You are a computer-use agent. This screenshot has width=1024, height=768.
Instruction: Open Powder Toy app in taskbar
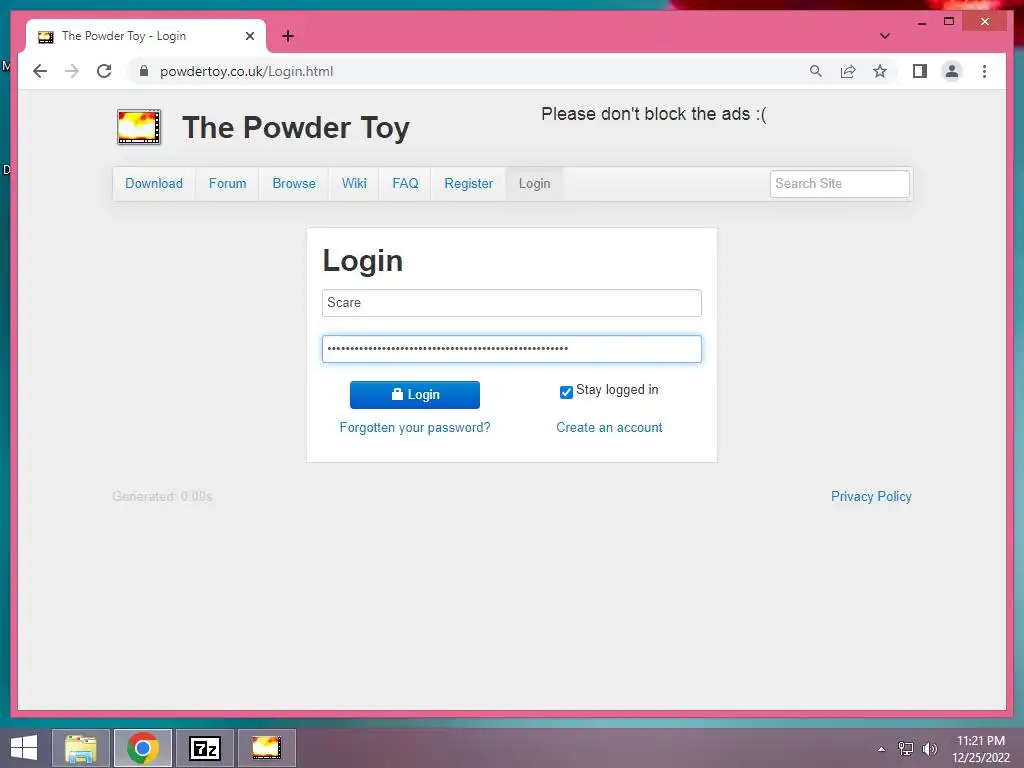266,748
